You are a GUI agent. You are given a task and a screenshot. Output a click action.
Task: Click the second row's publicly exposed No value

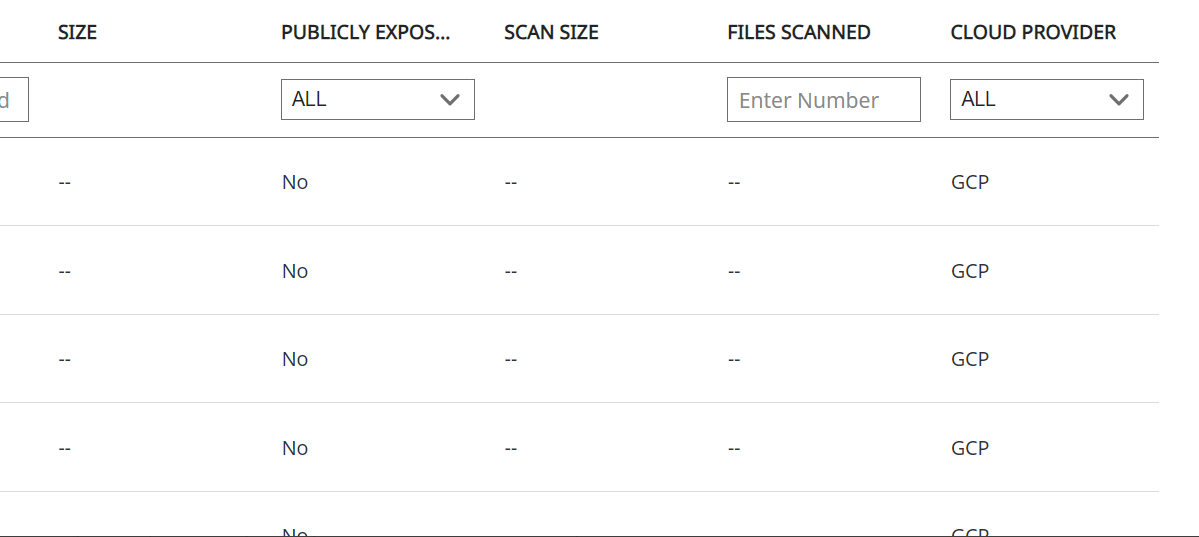[x=294, y=271]
